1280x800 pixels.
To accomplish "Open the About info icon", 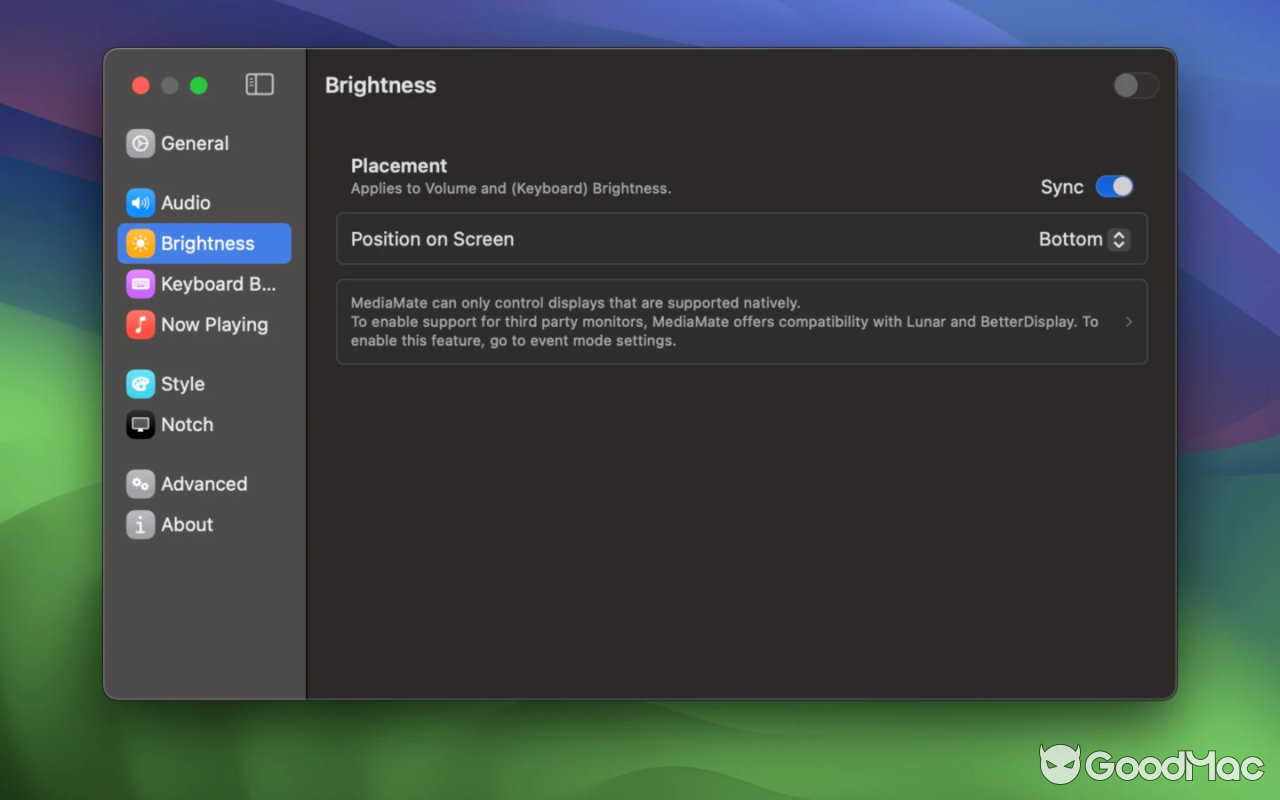I will click(x=139, y=524).
